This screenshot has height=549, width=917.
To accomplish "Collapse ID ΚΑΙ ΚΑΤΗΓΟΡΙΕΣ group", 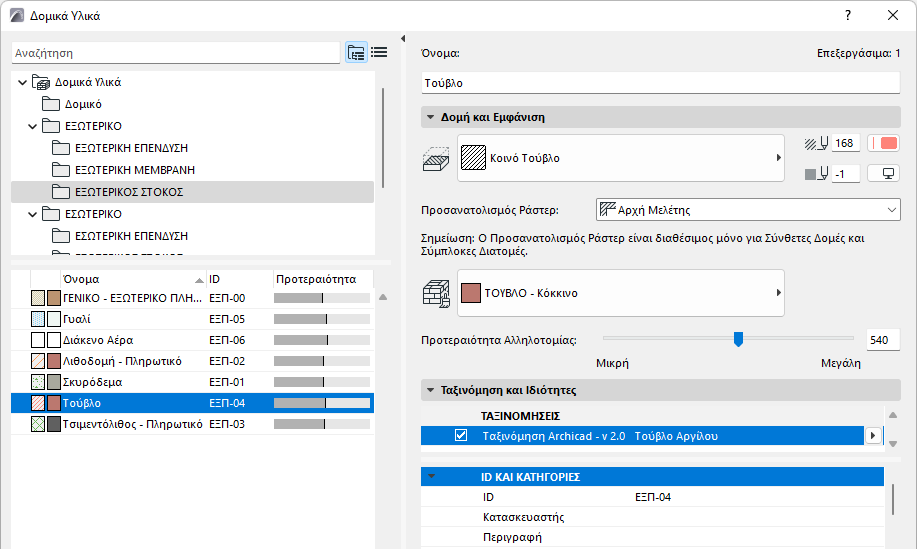I will pos(430,477).
